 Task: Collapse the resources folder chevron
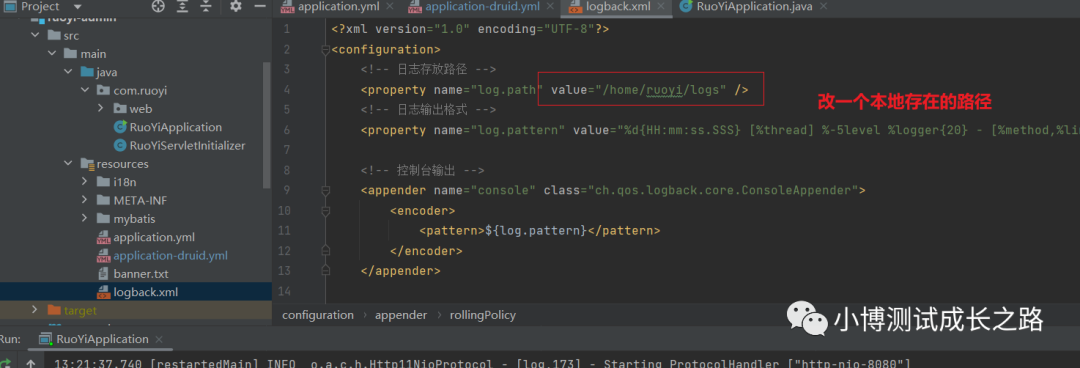(x=68, y=164)
